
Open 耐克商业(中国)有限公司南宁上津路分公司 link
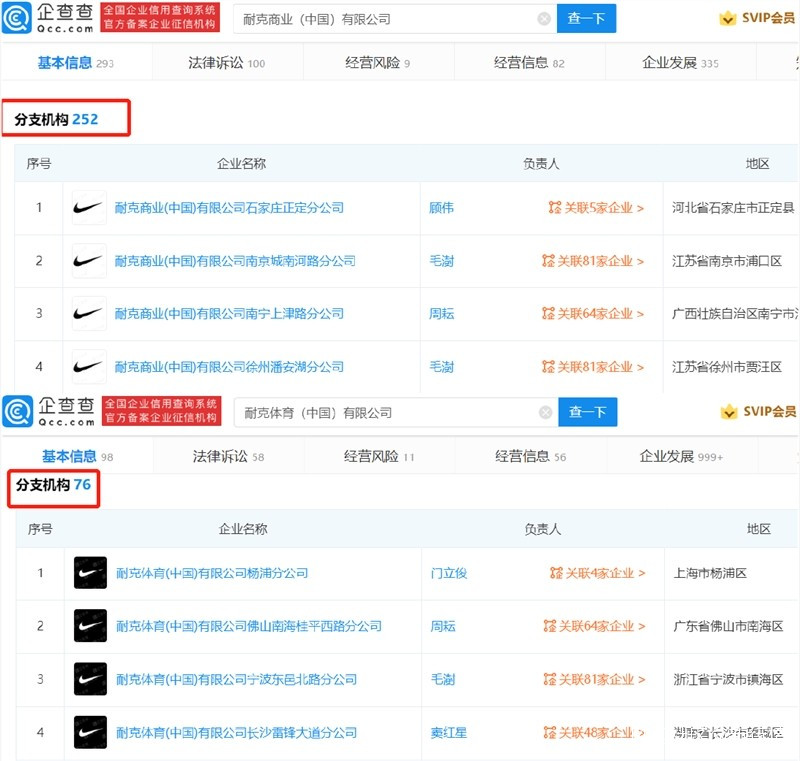(229, 313)
